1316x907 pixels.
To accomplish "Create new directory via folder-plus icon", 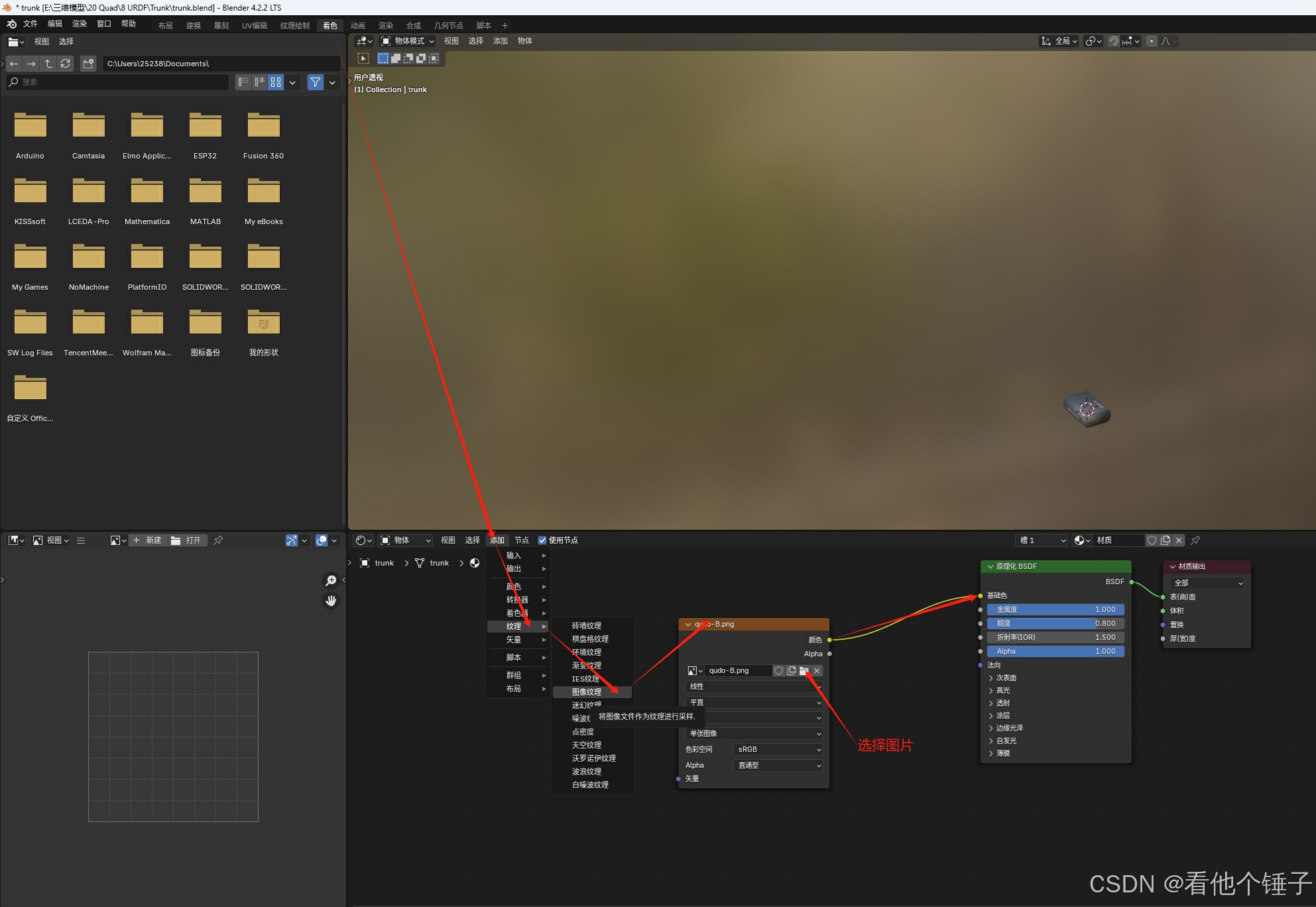I will (88, 64).
